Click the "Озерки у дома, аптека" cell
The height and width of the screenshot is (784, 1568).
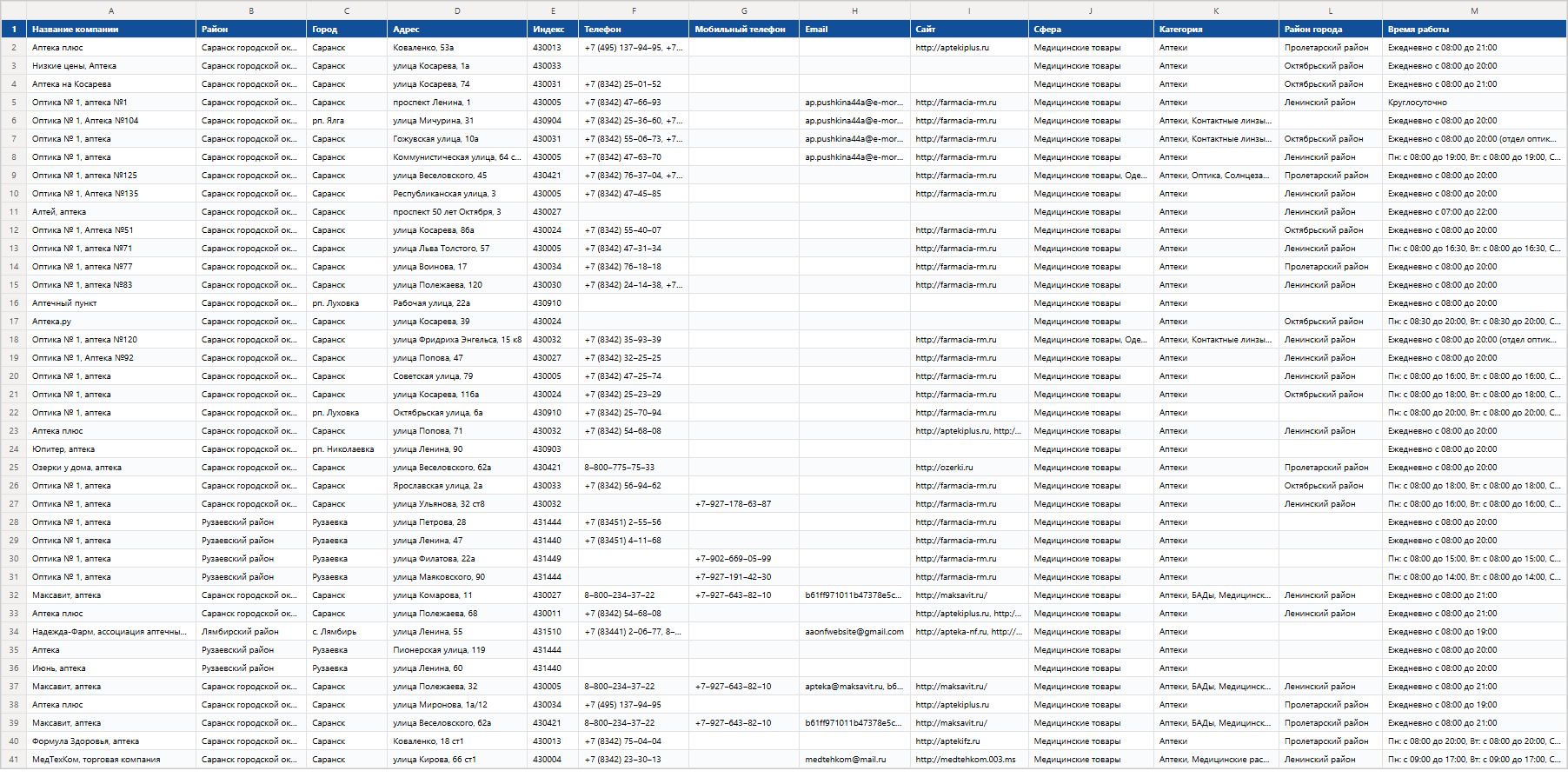click(111, 467)
